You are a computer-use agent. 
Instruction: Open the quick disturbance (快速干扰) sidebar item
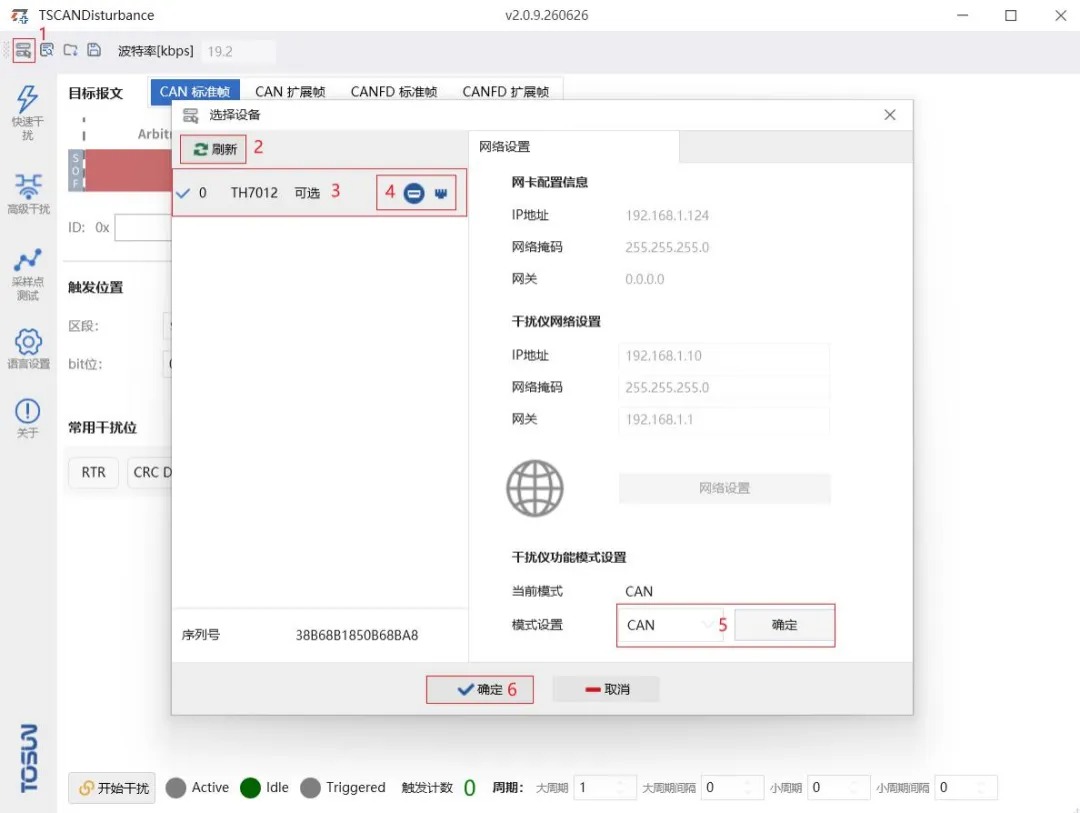coord(28,113)
